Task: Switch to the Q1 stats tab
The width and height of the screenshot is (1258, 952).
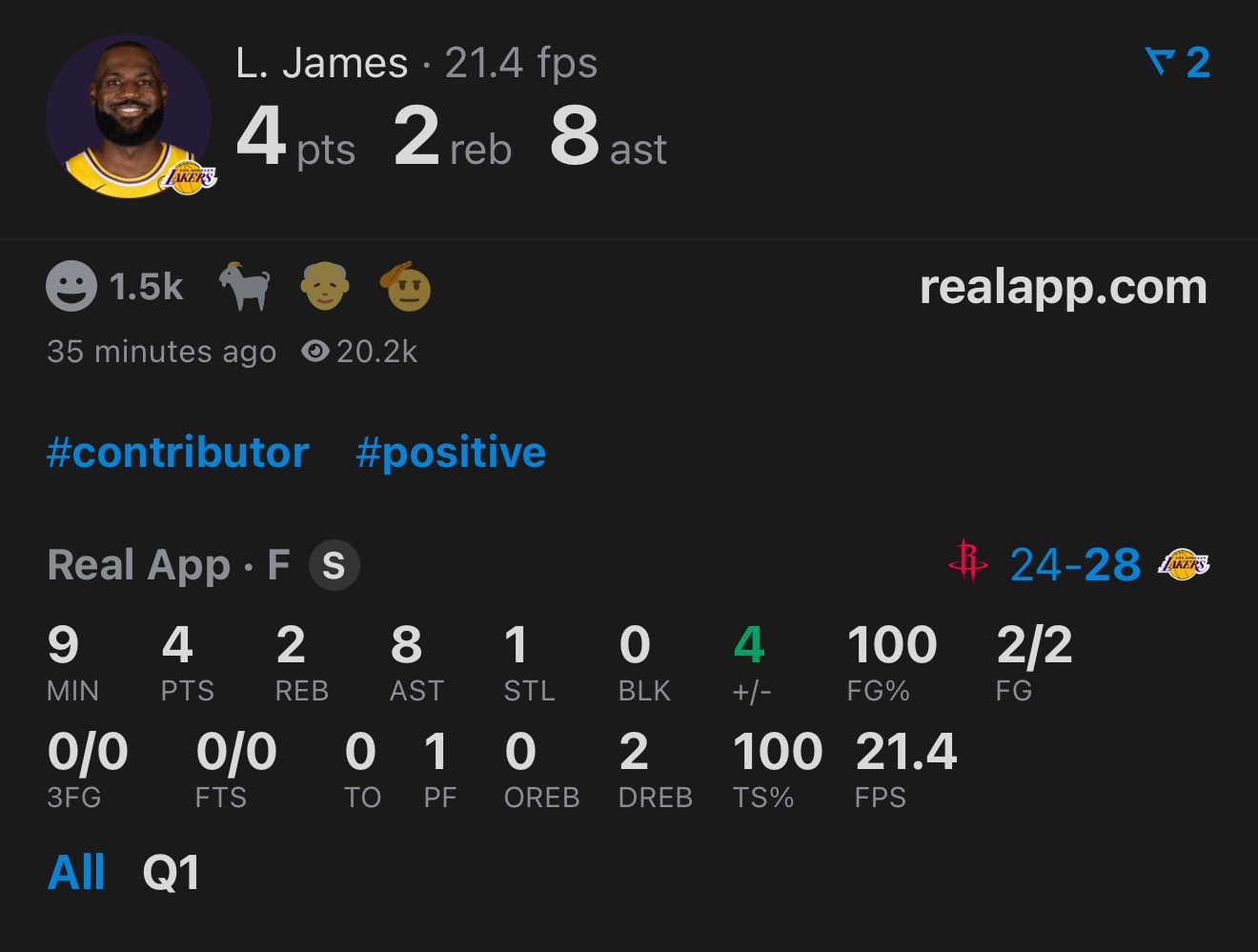Action: (172, 872)
